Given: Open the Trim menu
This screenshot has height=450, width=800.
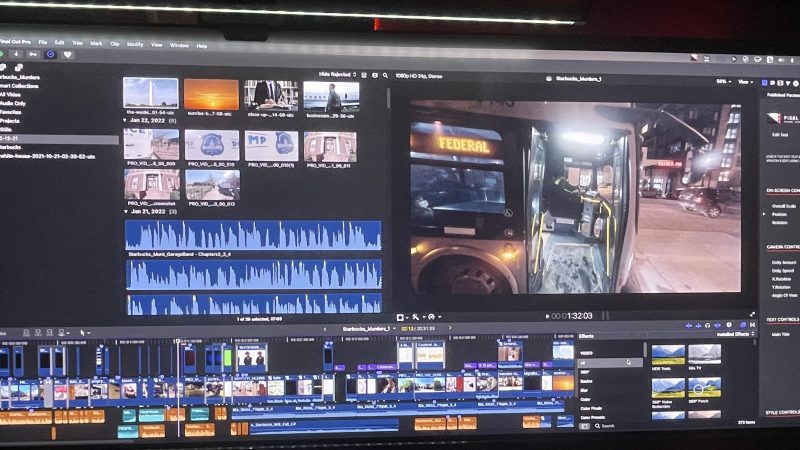Looking at the screenshot, I should click(x=77, y=43).
